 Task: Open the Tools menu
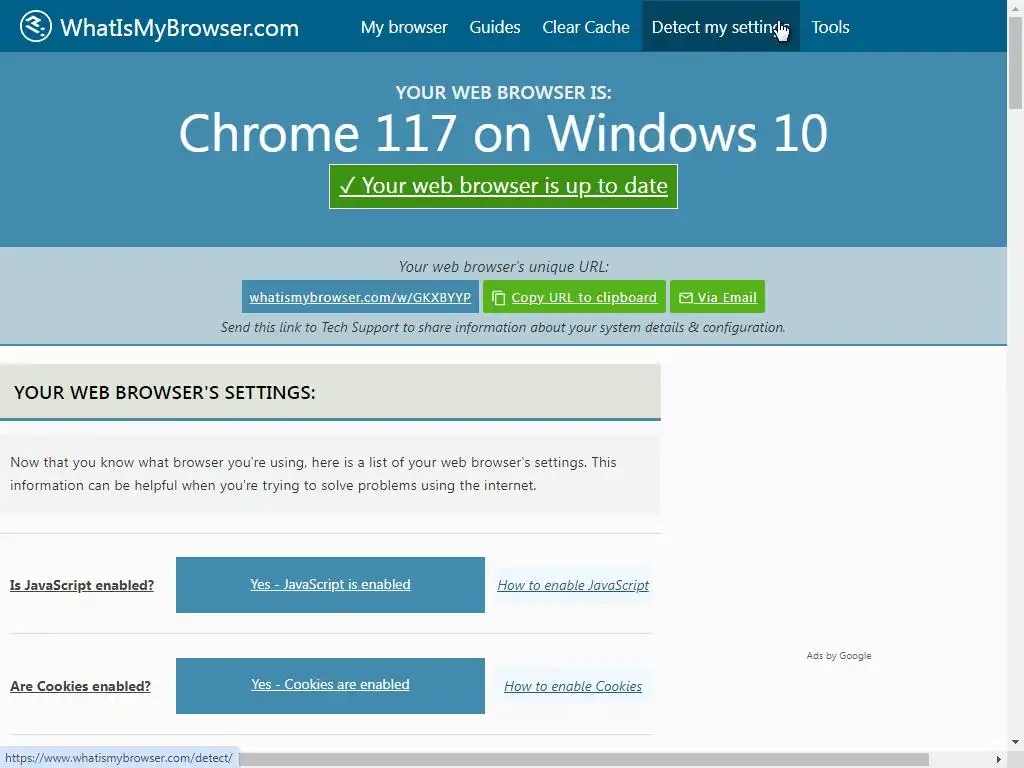click(x=830, y=27)
